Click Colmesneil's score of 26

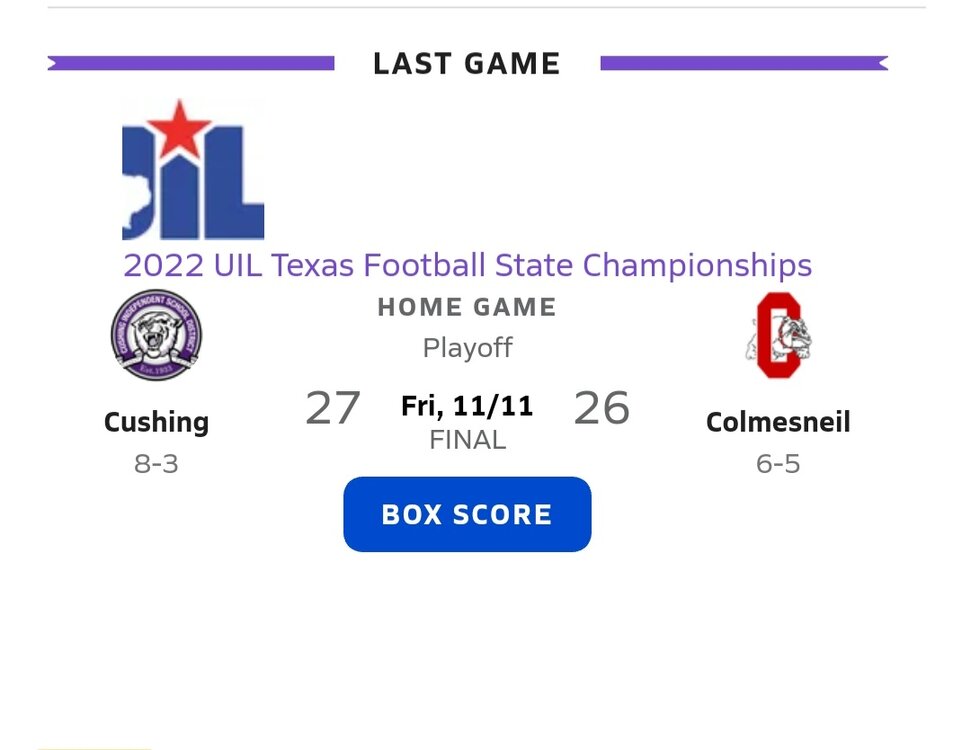(x=601, y=409)
